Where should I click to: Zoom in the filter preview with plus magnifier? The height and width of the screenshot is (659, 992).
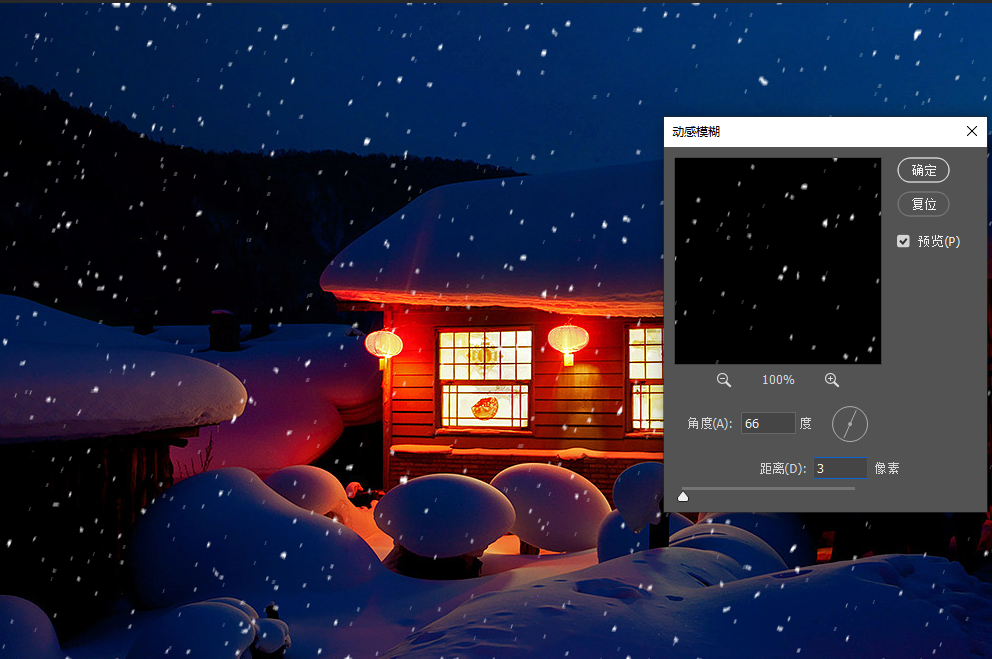[832, 379]
